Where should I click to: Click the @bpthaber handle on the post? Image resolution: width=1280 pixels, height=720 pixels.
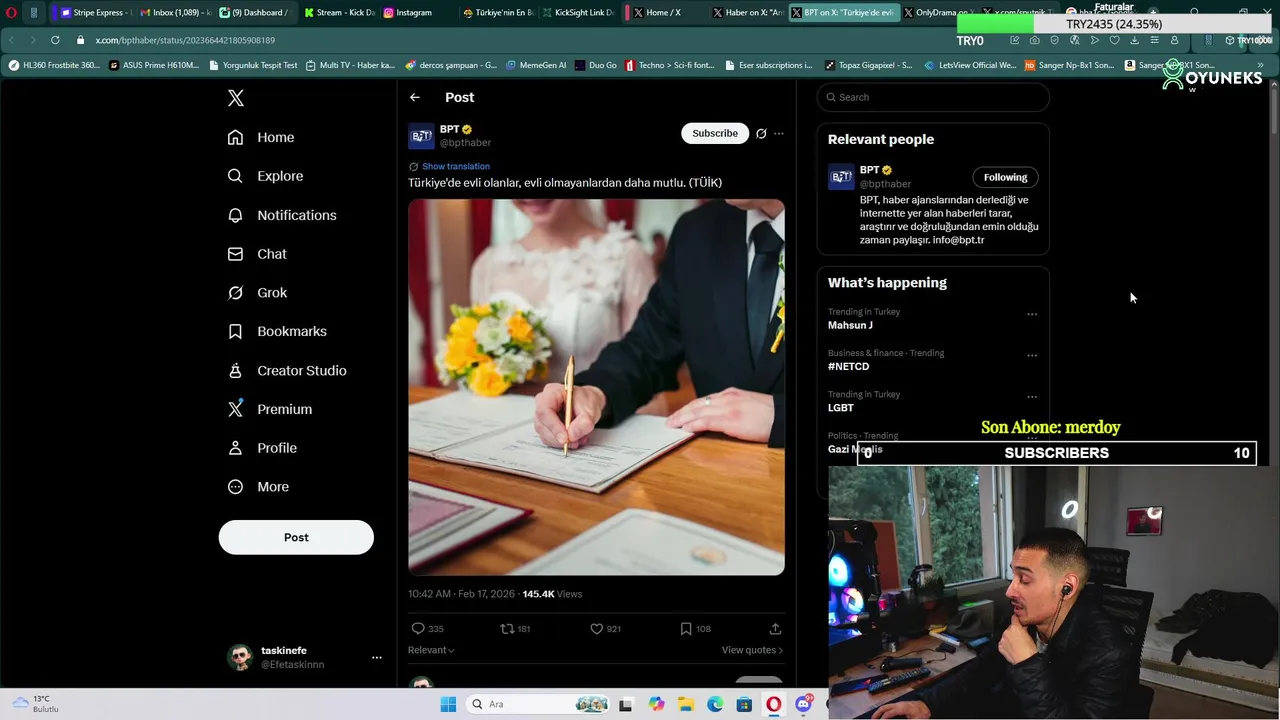tap(465, 143)
